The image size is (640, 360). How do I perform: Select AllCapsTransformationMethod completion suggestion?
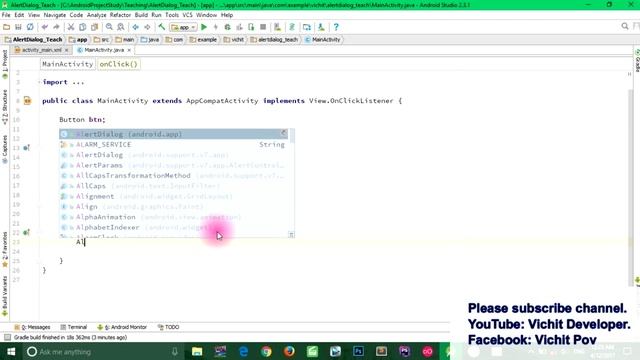173,176
